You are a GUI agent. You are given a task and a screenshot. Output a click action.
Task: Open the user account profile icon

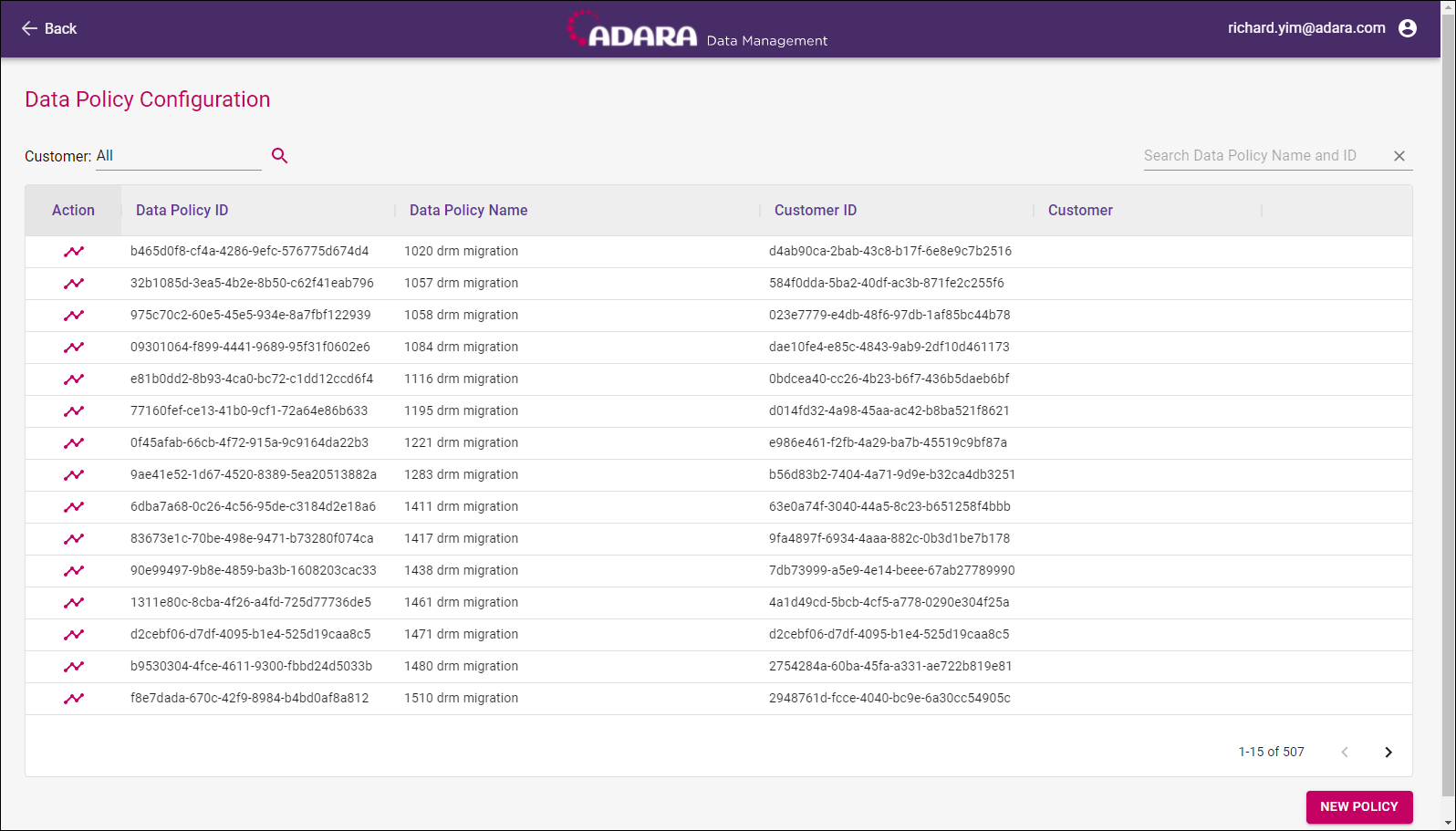1408,28
